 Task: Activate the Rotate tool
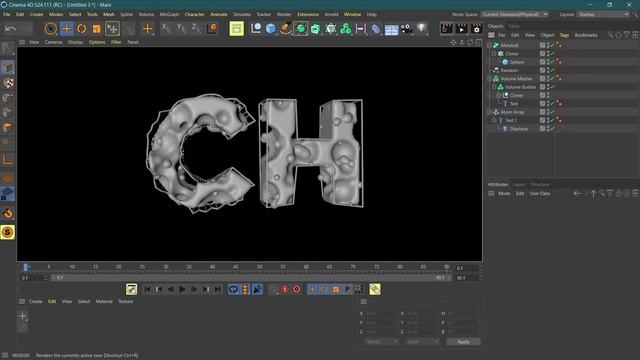tap(82, 29)
